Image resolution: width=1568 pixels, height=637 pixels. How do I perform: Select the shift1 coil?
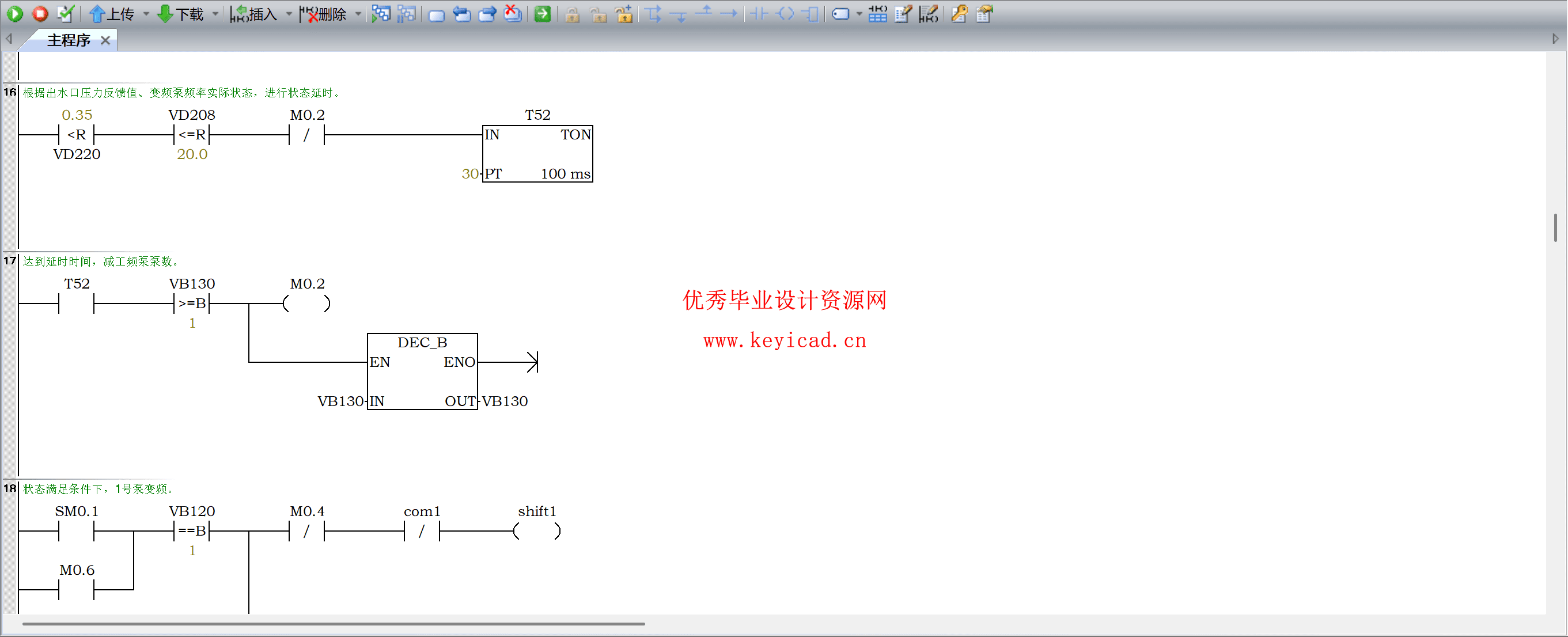(x=537, y=530)
